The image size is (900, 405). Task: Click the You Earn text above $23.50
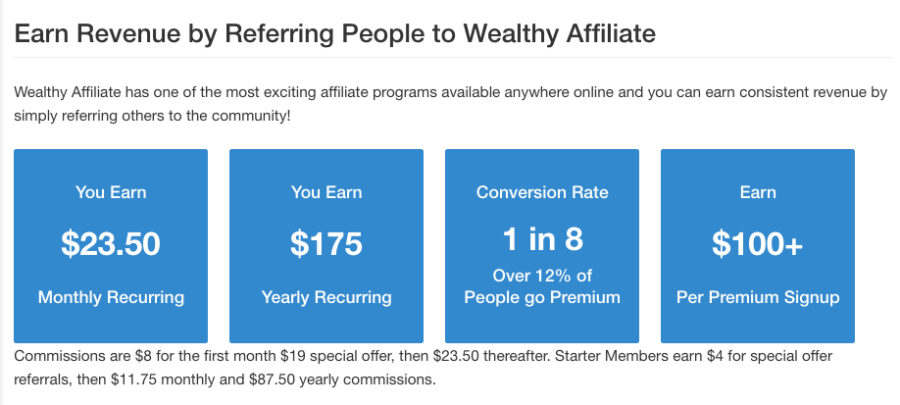tap(111, 192)
